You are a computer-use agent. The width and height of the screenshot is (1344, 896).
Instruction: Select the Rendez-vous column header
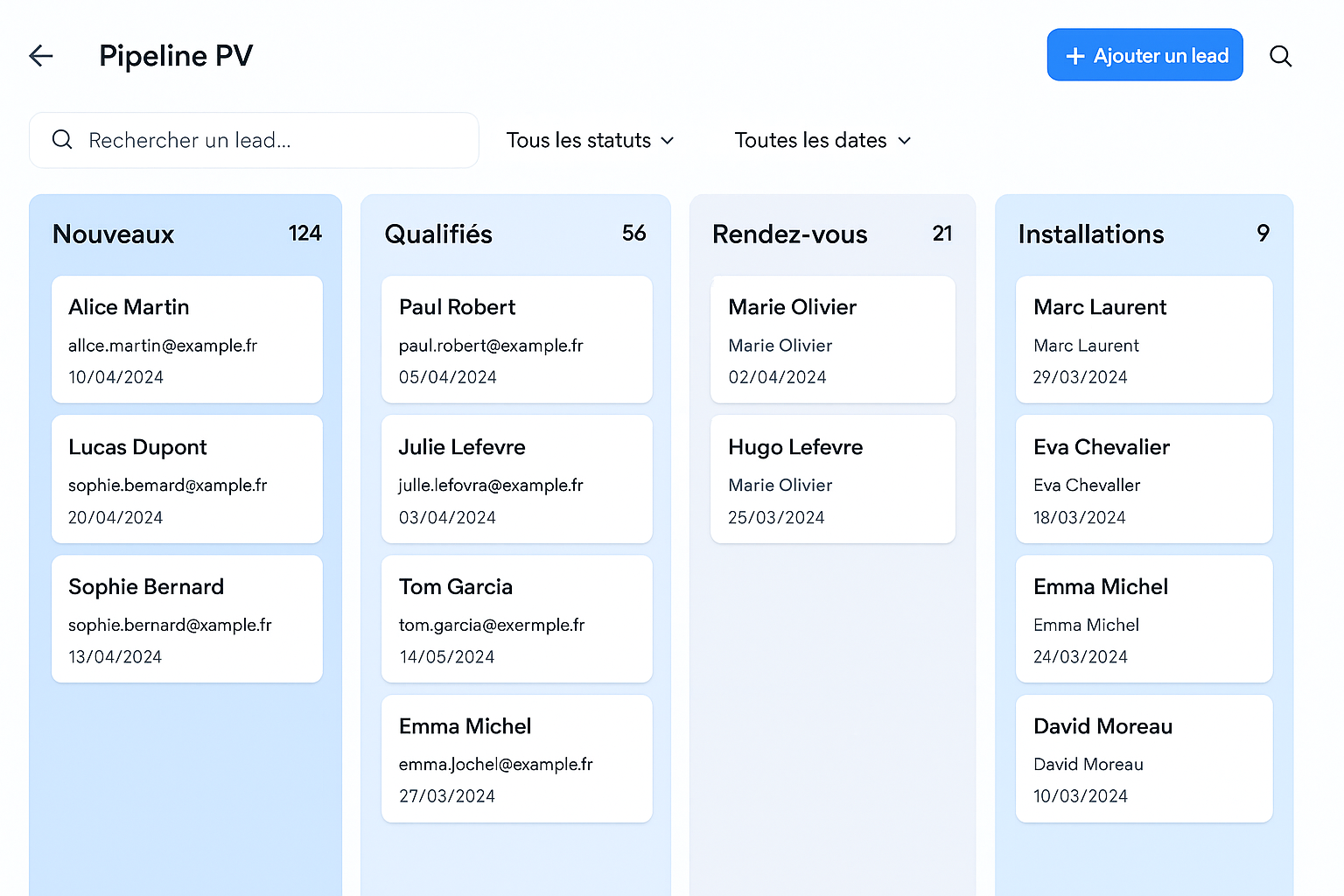coord(789,234)
